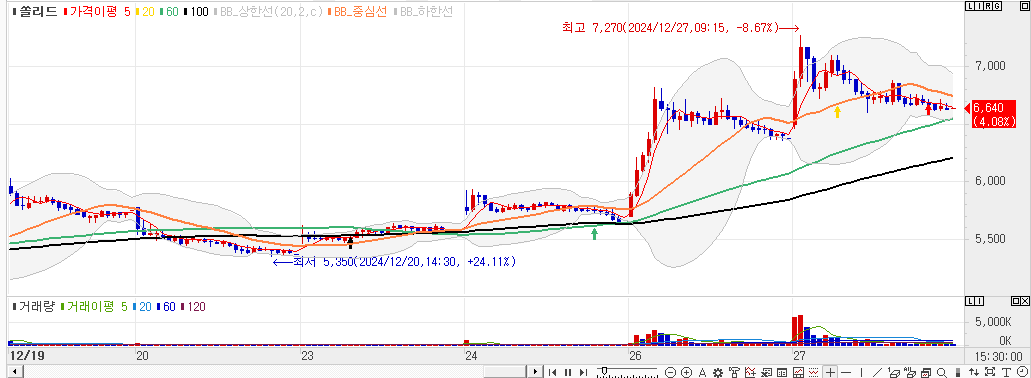Click the letter A text-size icon
Image resolution: width=1031 pixels, height=378 pixels.
(702, 372)
